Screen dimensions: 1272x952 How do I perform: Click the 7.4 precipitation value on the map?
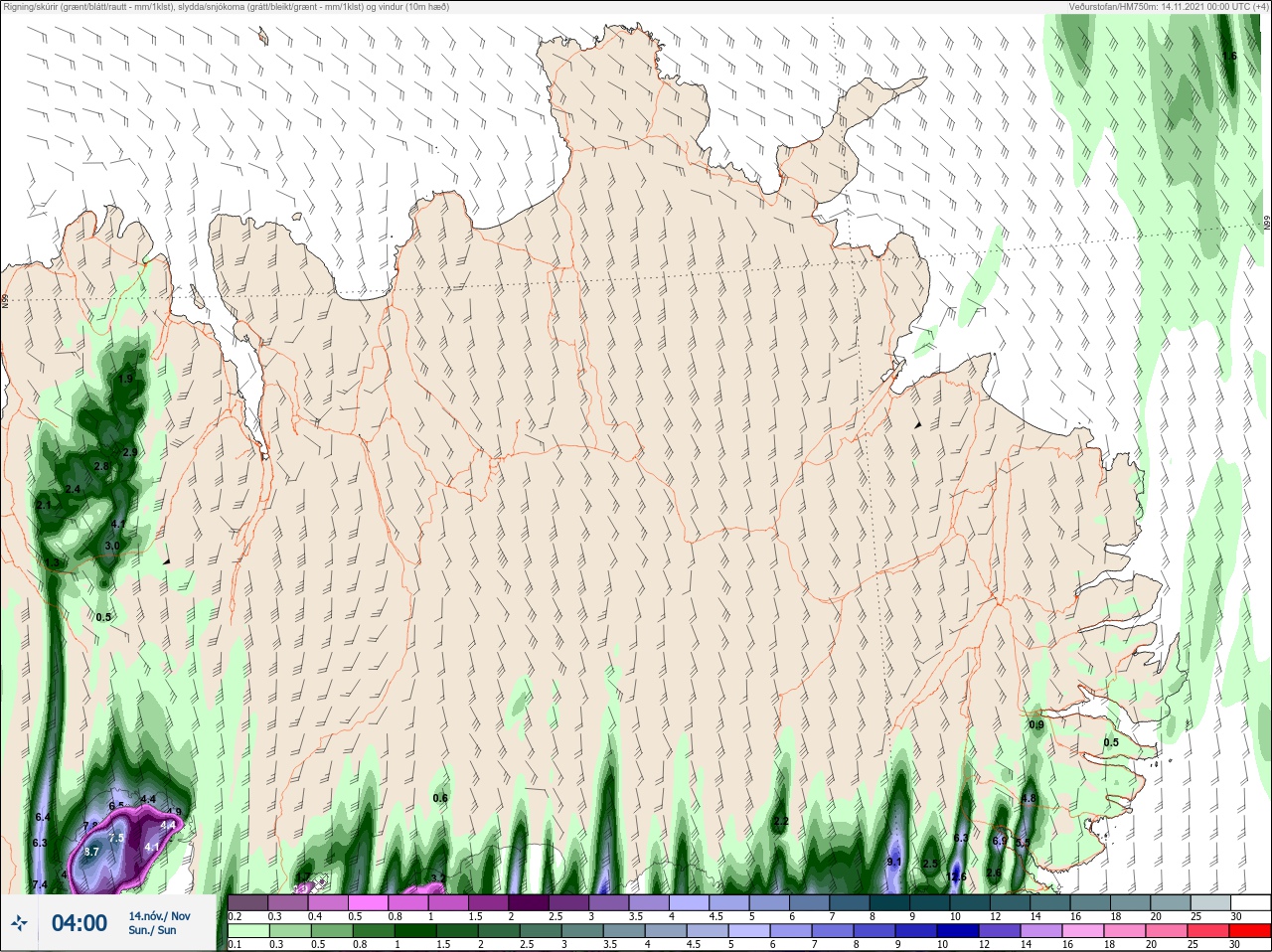click(x=40, y=884)
